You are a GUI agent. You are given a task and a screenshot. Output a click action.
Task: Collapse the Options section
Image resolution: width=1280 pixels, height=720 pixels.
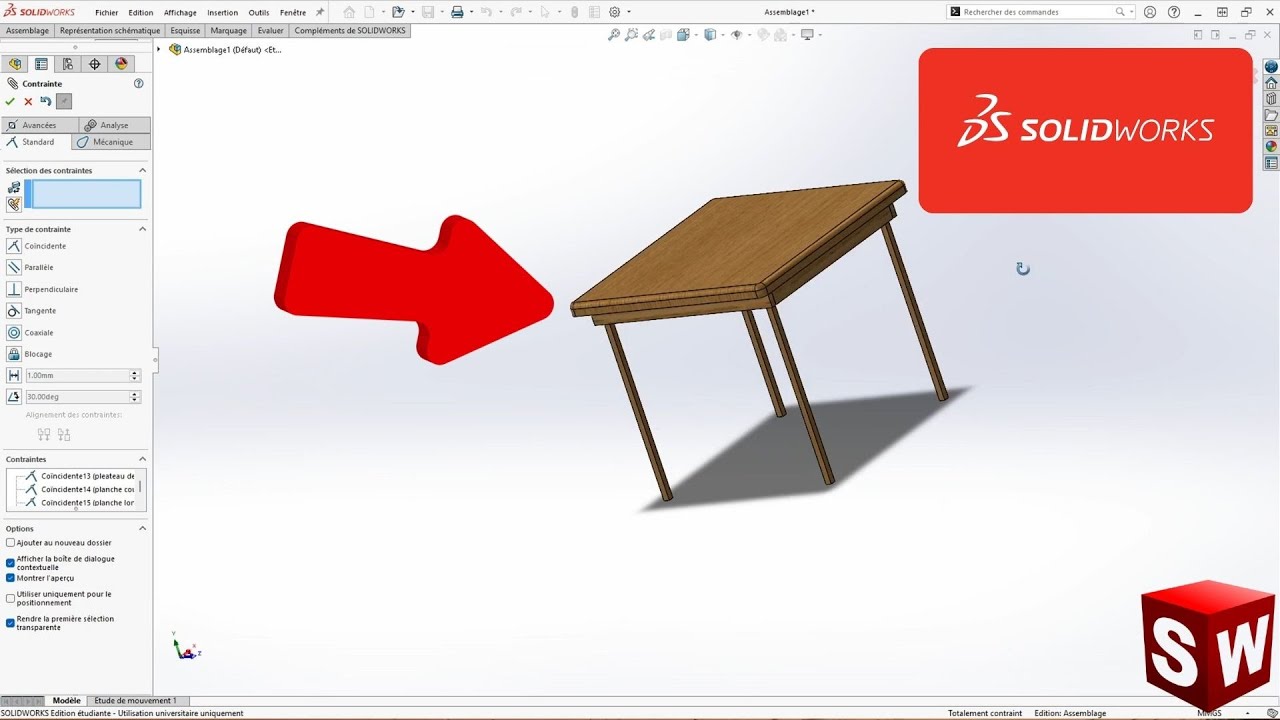142,528
